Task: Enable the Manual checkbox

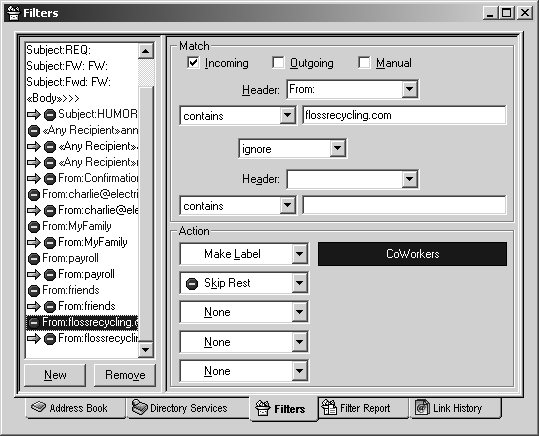Action: (x=364, y=63)
